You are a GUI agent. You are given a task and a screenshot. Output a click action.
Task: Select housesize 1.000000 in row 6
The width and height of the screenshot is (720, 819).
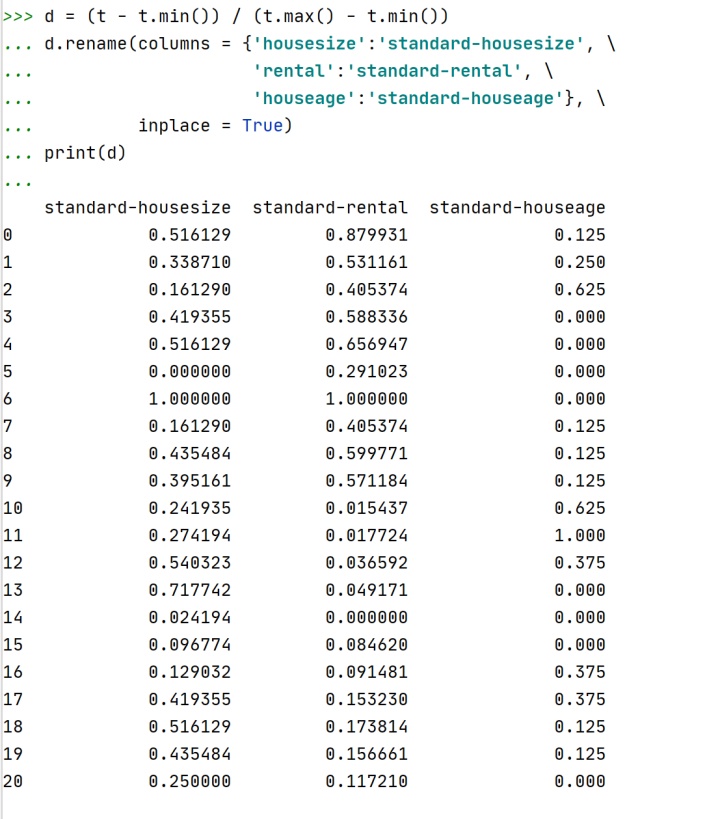click(x=190, y=399)
